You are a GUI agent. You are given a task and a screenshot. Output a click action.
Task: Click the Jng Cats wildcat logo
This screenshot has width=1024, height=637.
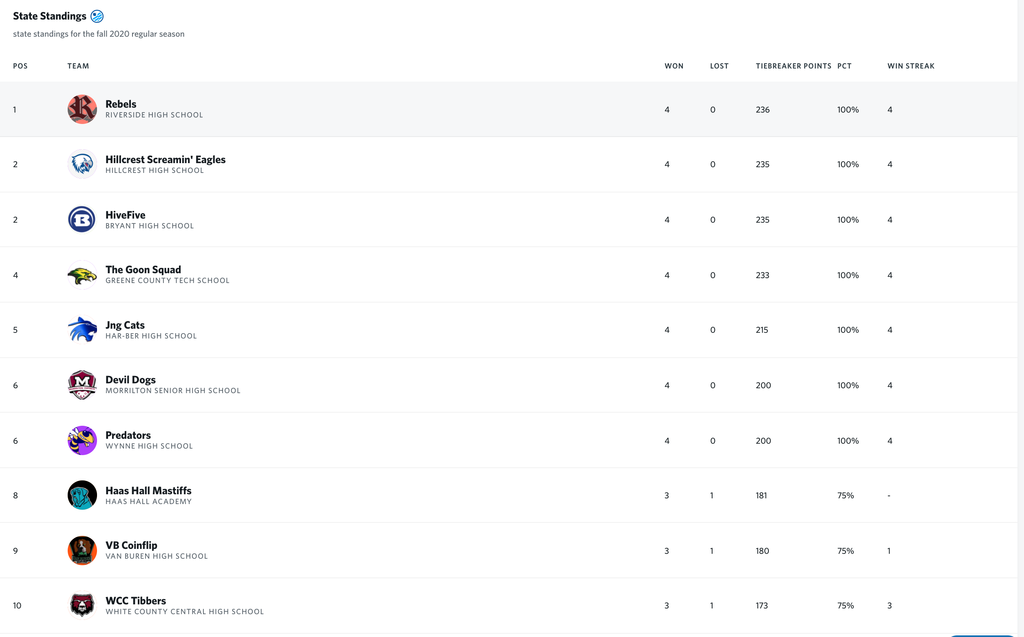coord(82,330)
